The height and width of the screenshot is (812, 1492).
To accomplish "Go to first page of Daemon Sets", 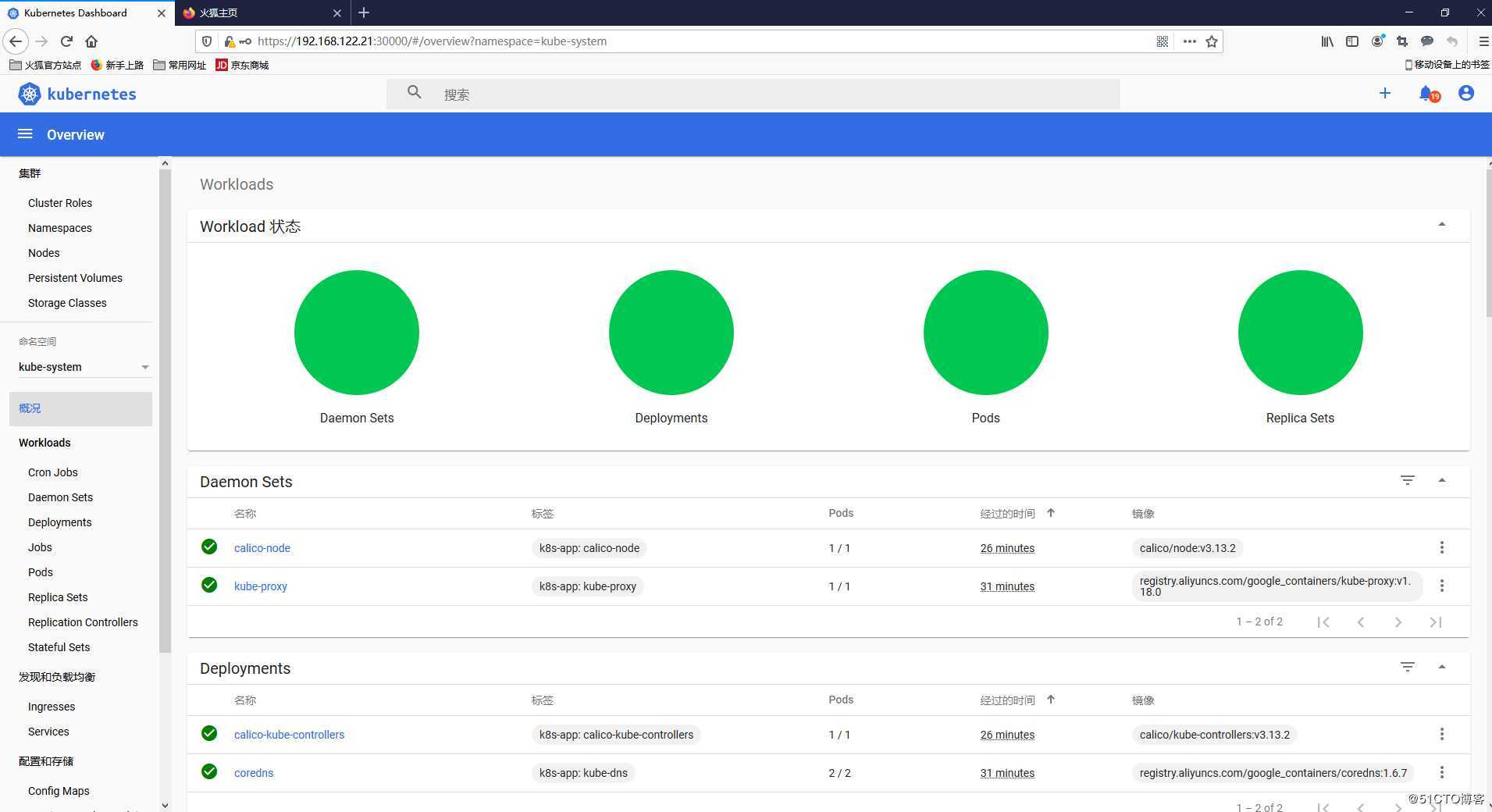I will tap(1323, 622).
